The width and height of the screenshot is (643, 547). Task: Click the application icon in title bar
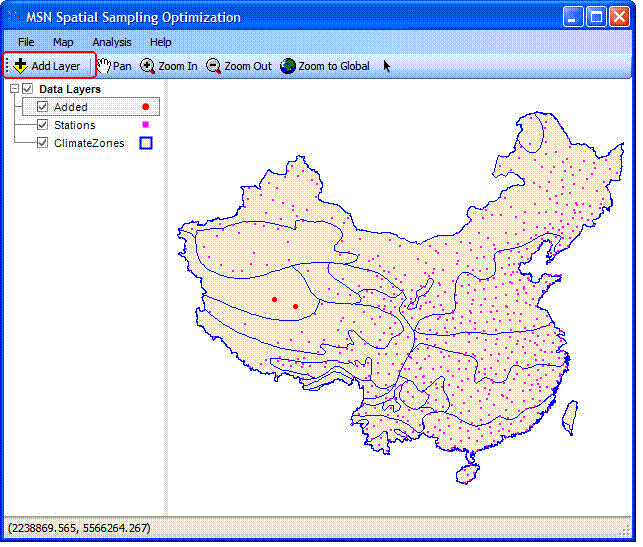(x=14, y=17)
